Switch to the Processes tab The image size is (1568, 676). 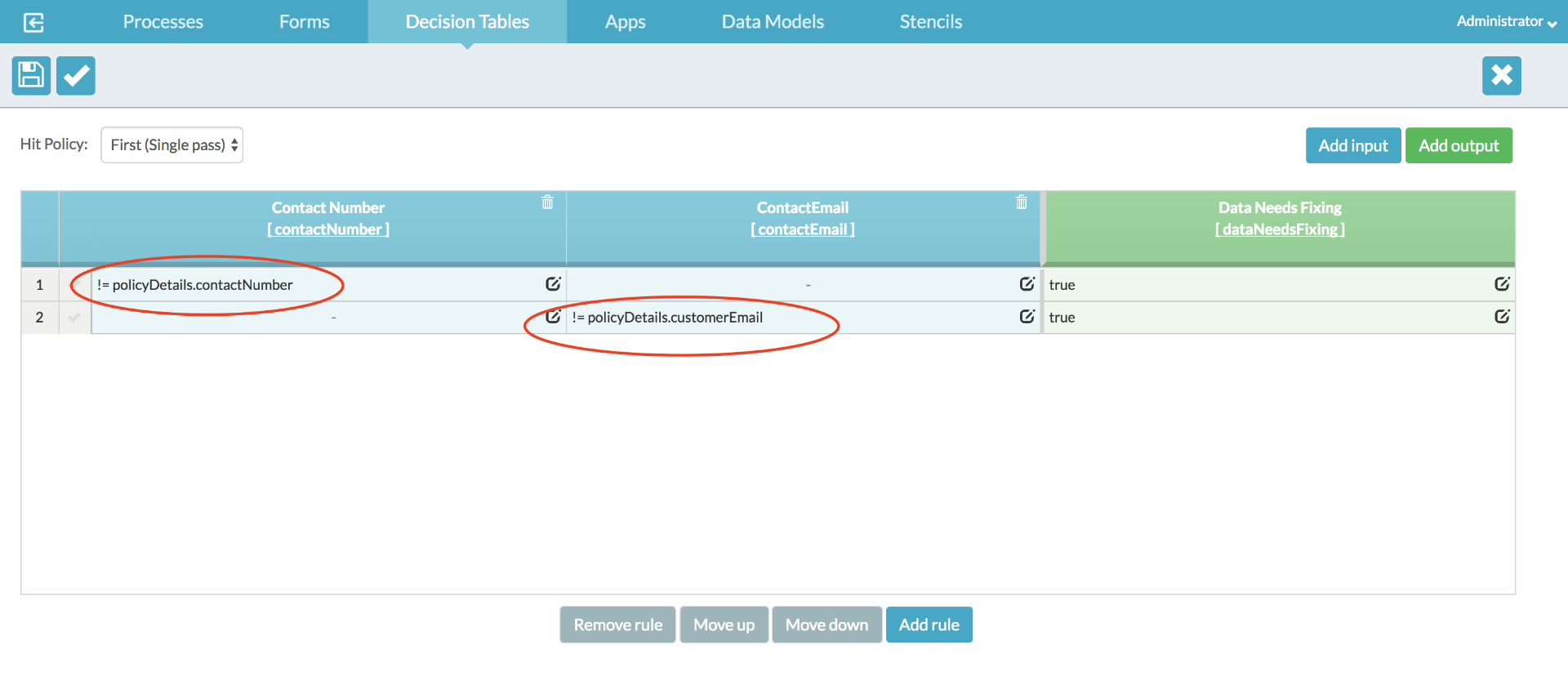click(x=163, y=22)
